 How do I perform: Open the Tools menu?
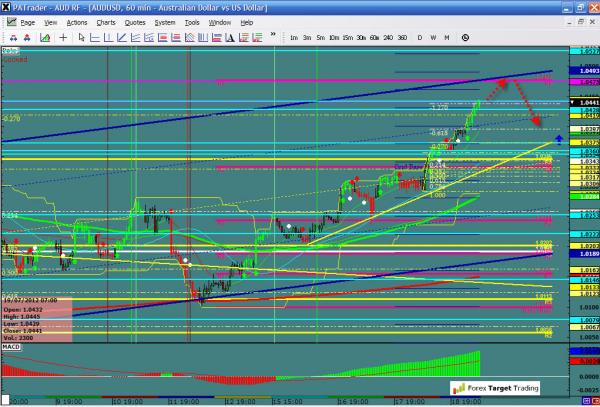coord(192,23)
